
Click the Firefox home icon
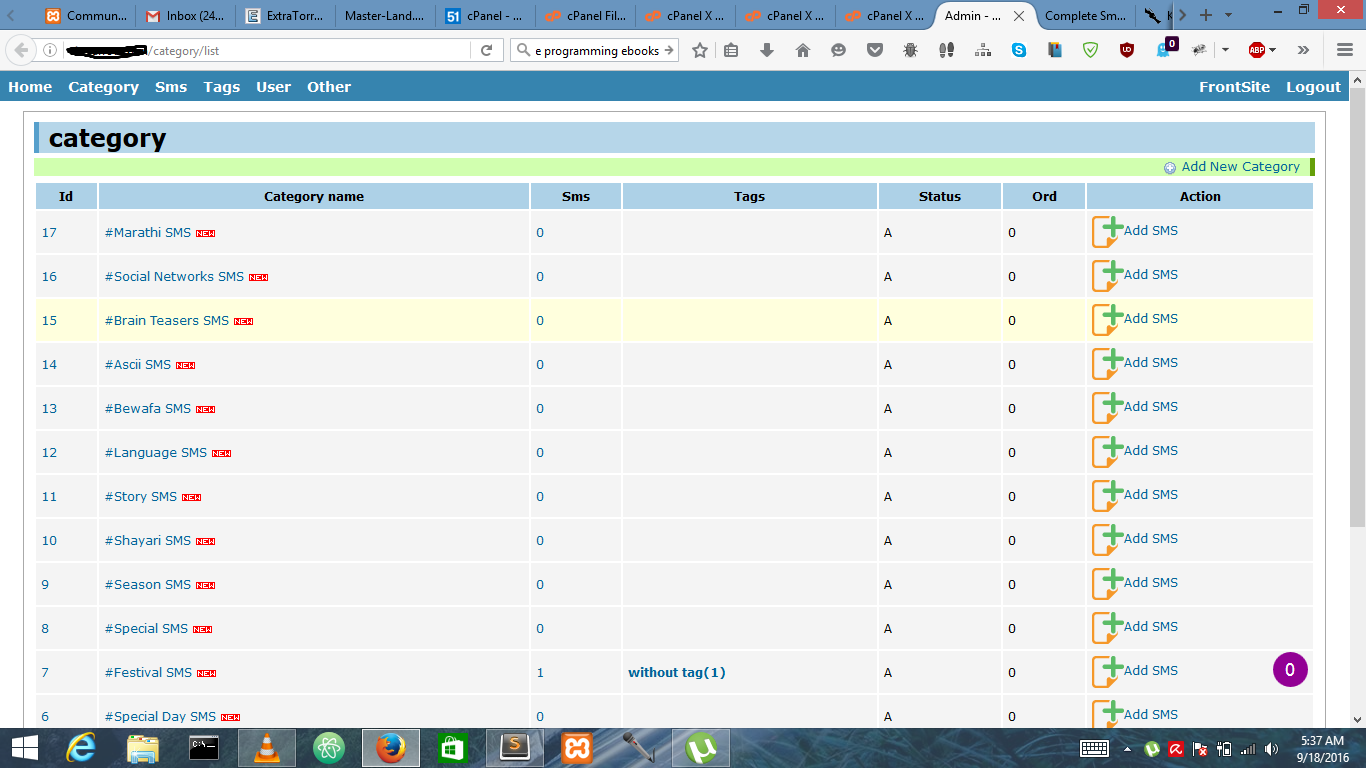(802, 50)
